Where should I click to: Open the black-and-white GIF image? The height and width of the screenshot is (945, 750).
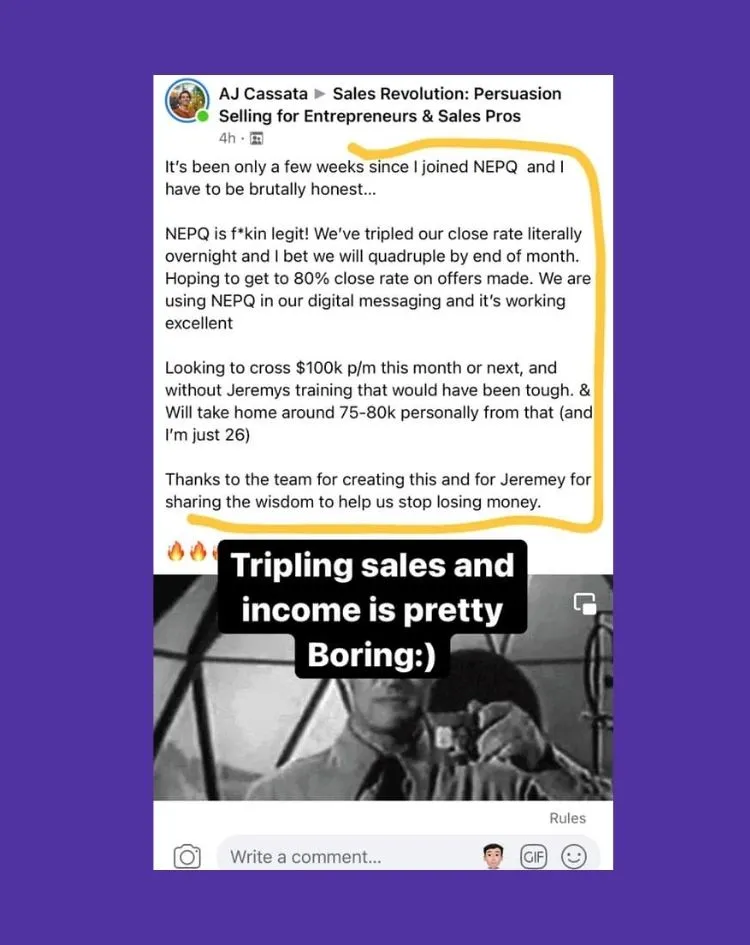coord(383,687)
